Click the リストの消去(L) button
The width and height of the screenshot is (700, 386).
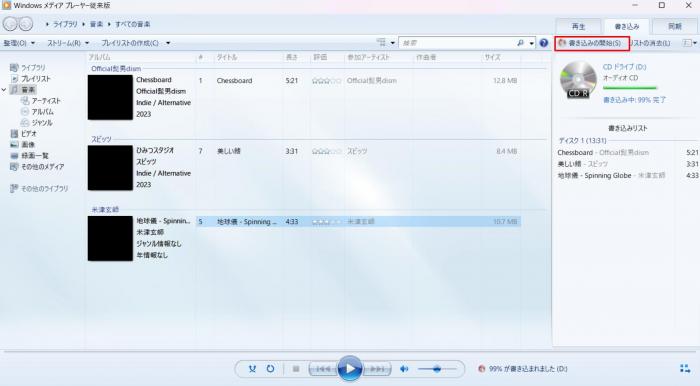tap(651, 43)
